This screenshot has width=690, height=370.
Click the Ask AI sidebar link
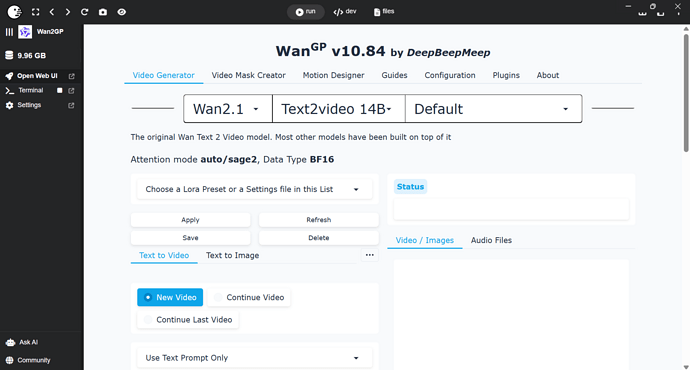coord(28,342)
